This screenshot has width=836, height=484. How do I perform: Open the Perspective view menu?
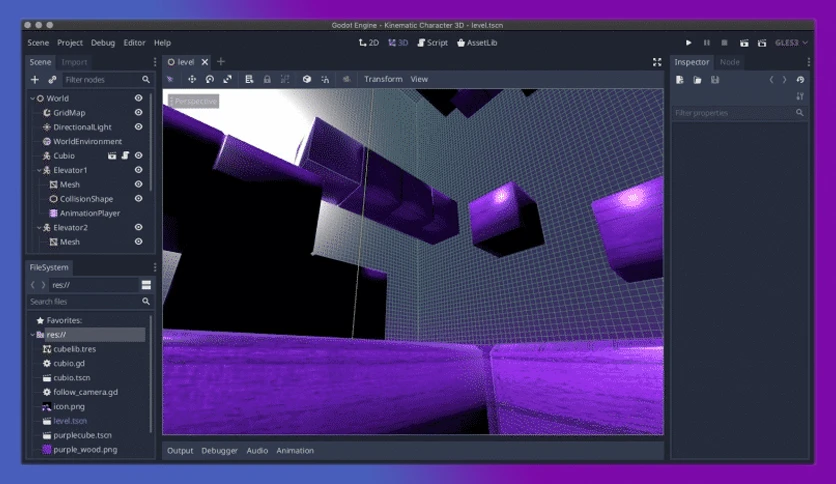tap(193, 101)
